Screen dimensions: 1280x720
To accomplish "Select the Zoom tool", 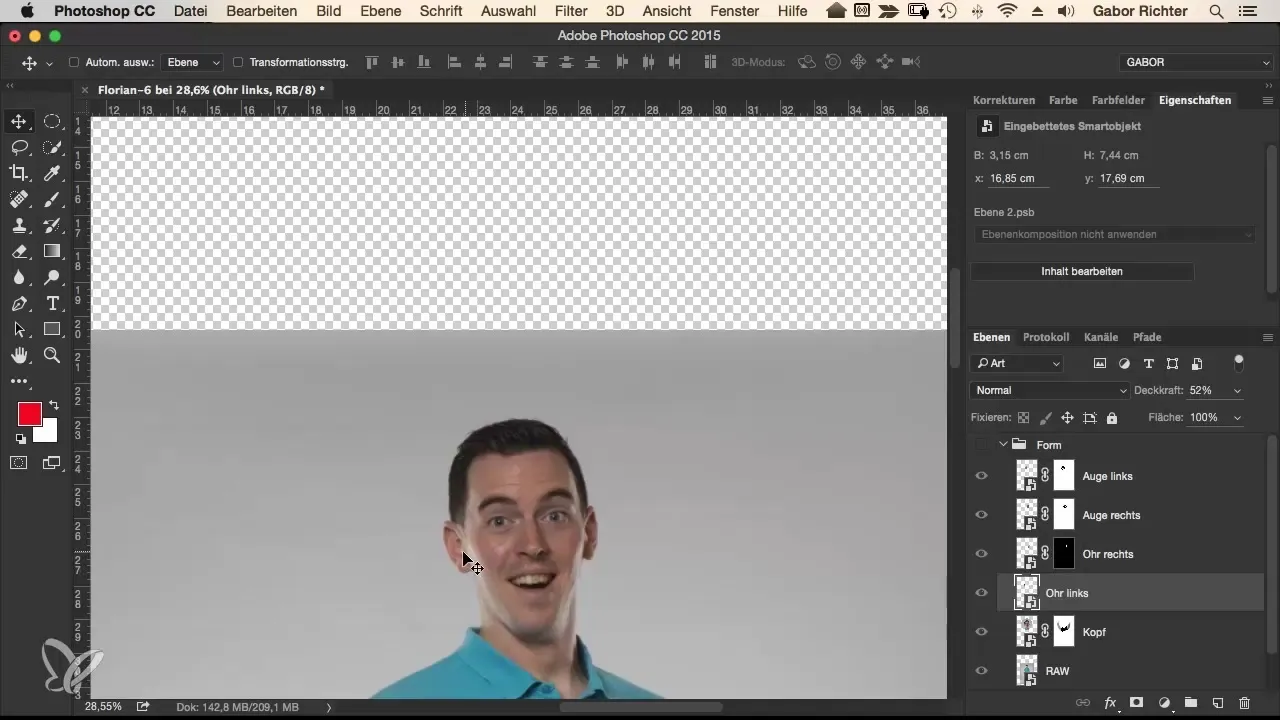I will pos(52,356).
